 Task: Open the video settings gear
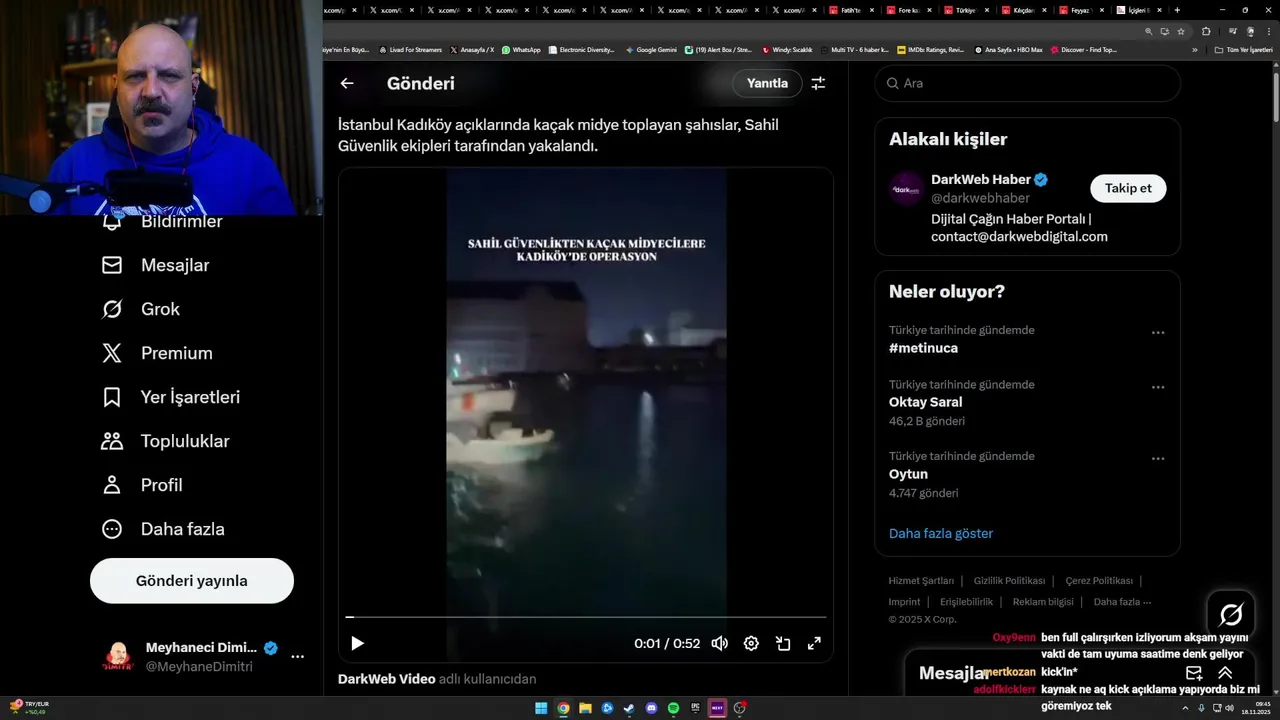coord(751,643)
